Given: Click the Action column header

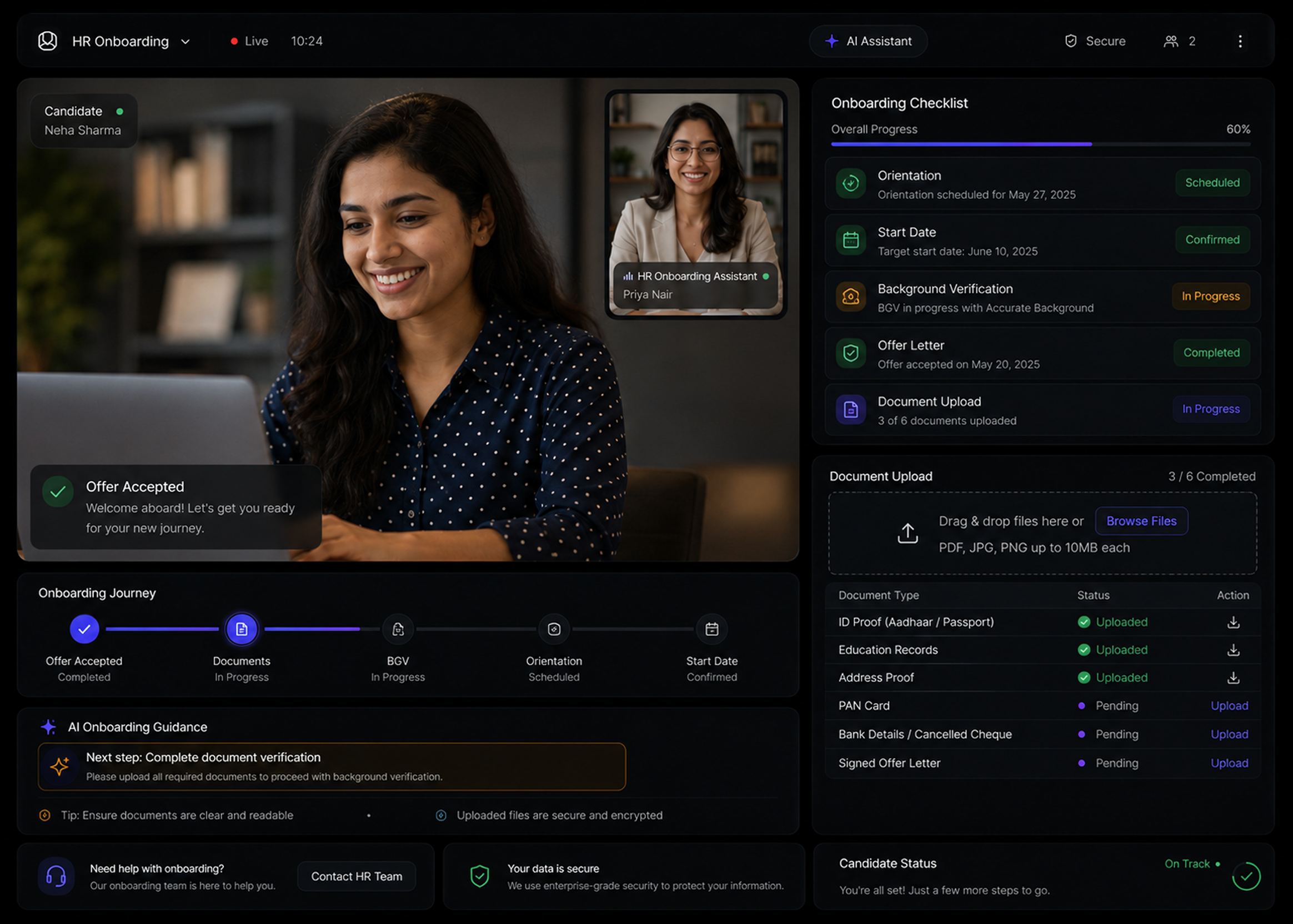Looking at the screenshot, I should 1232,595.
